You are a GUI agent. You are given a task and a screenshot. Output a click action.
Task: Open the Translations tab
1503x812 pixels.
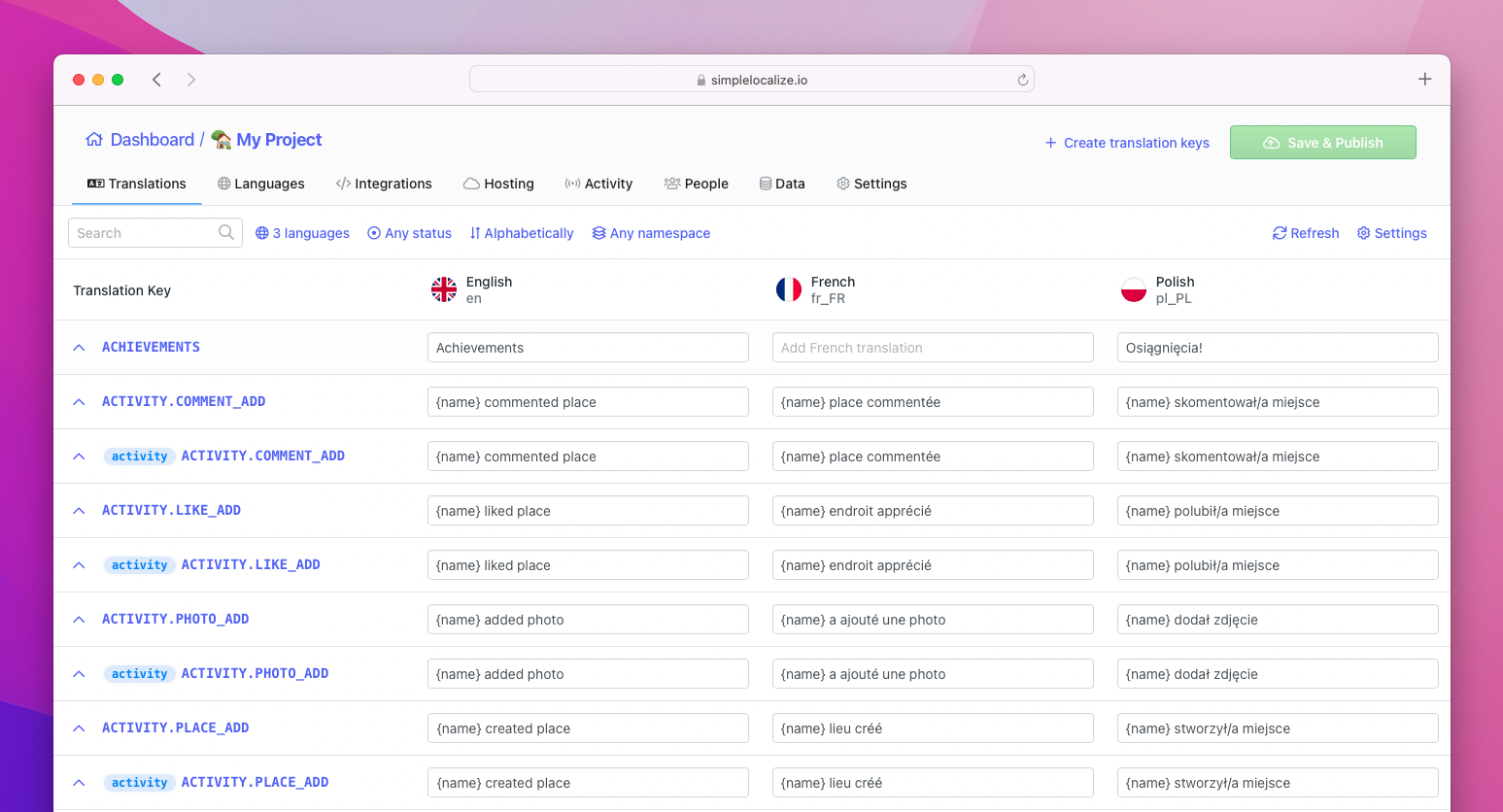[x=137, y=184]
